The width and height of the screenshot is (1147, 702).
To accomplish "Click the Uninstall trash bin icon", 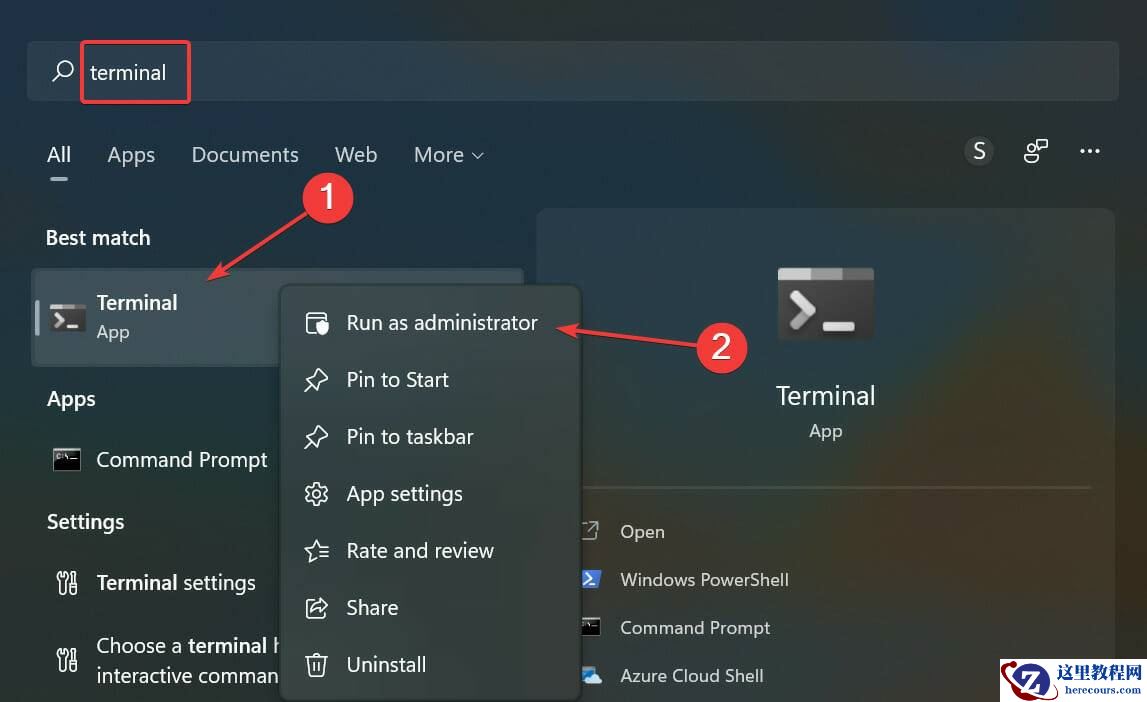I will (316, 664).
